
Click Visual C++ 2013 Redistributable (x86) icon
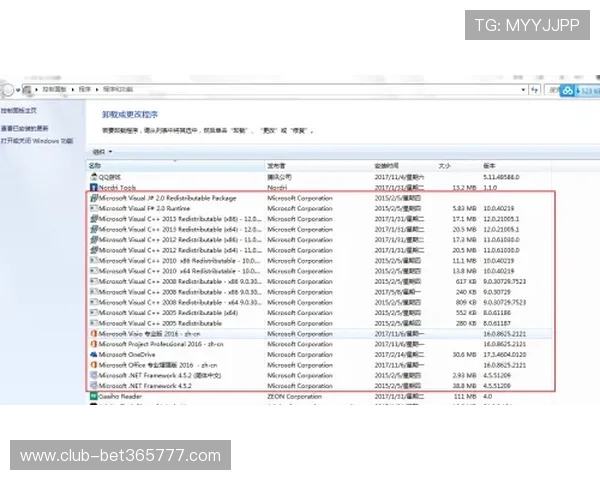pos(94,219)
